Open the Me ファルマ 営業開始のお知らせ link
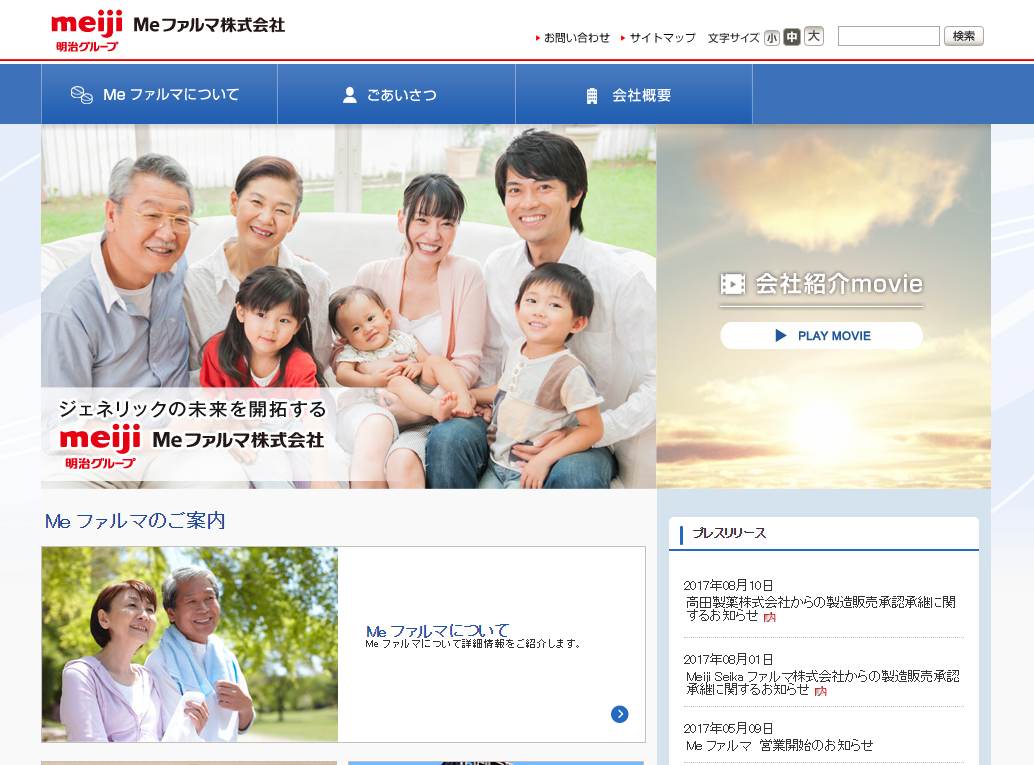 pos(779,745)
